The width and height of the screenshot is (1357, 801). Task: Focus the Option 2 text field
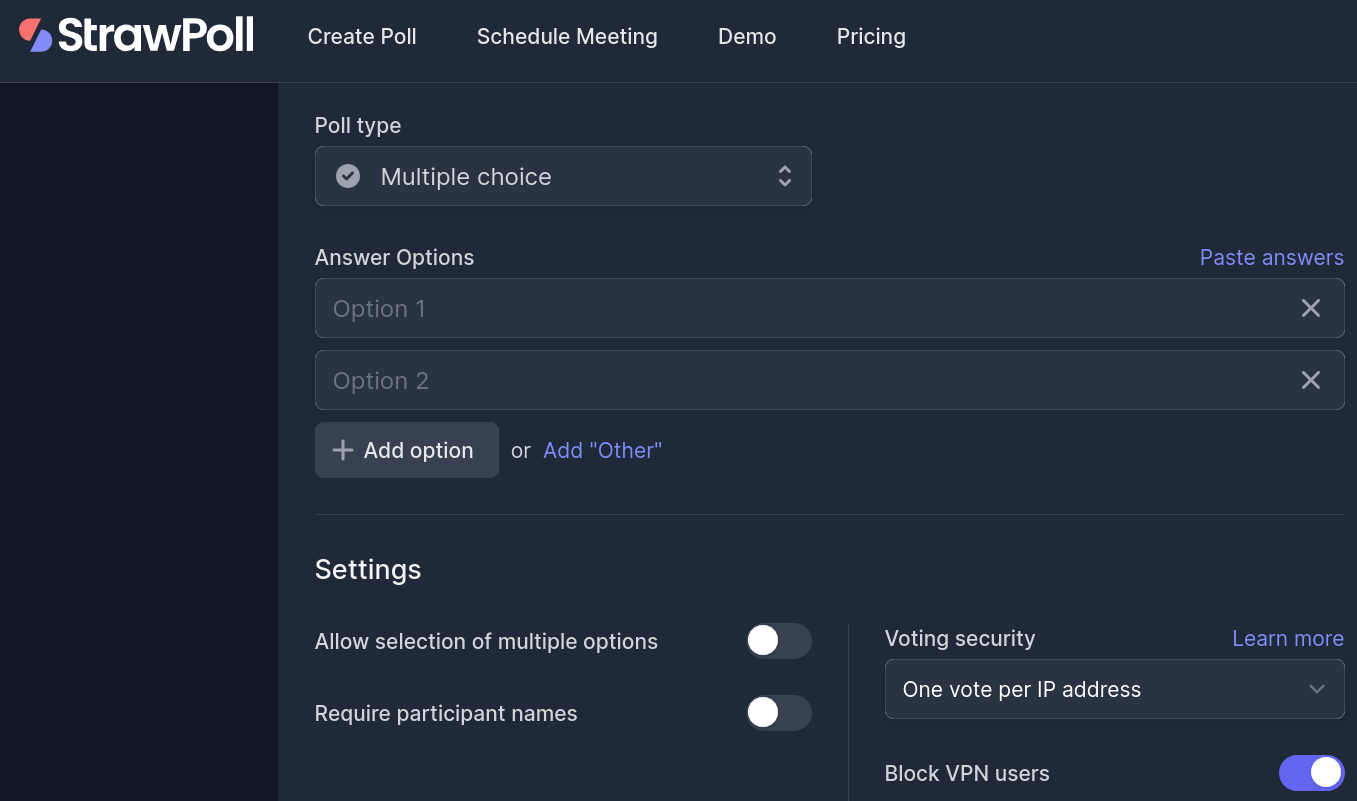pos(800,380)
